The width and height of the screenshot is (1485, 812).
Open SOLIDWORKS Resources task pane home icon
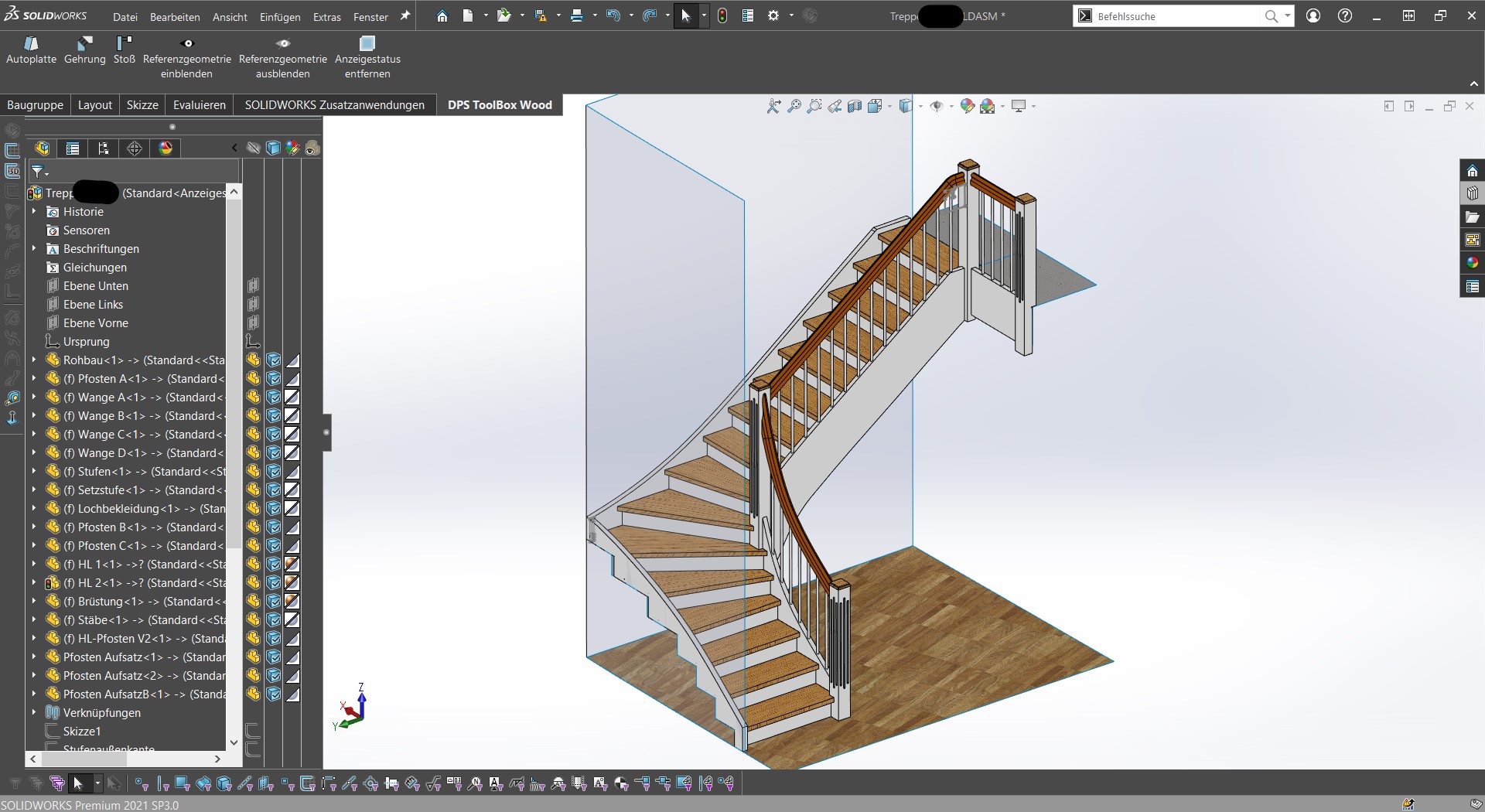pyautogui.click(x=1473, y=171)
